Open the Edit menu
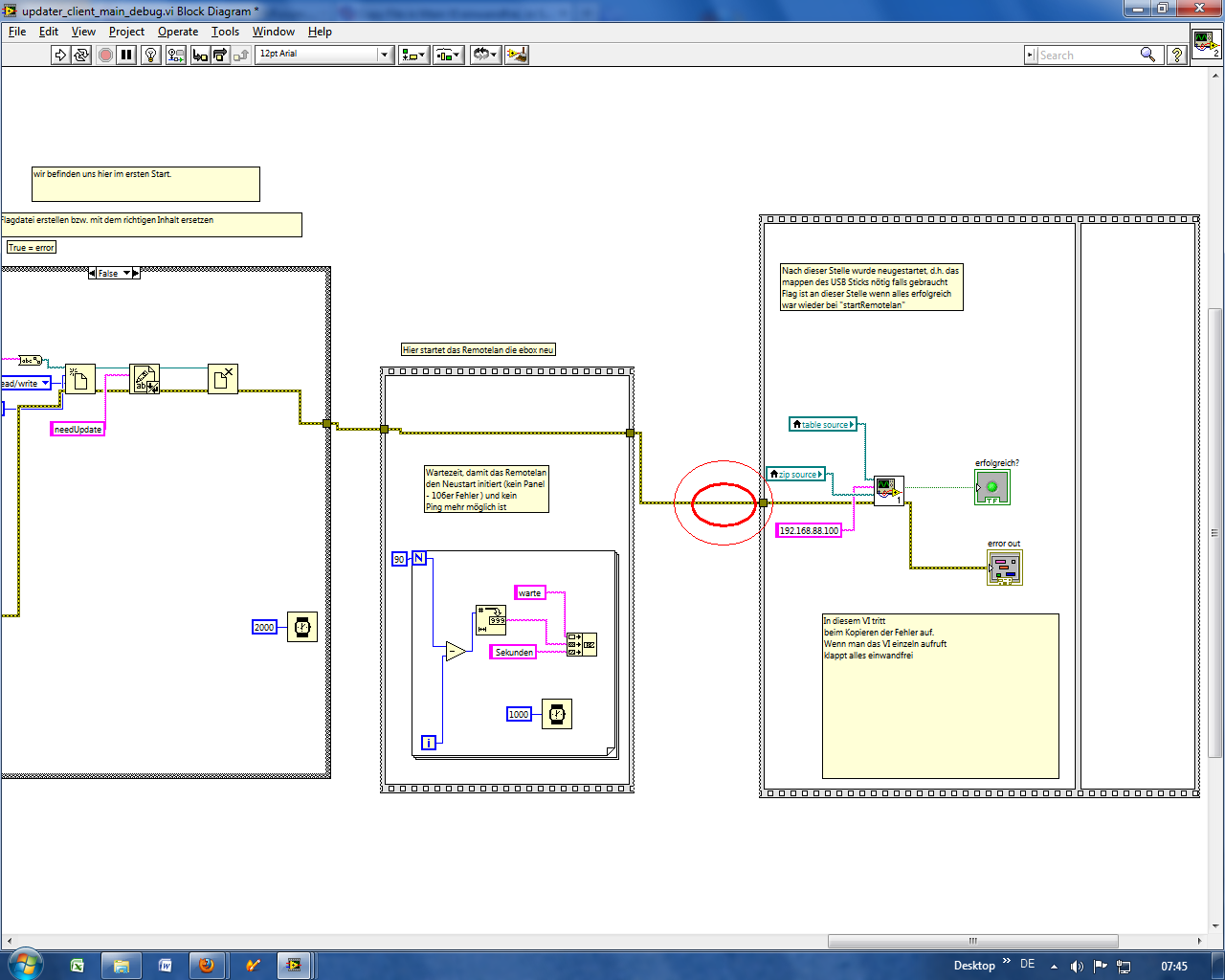 click(49, 32)
